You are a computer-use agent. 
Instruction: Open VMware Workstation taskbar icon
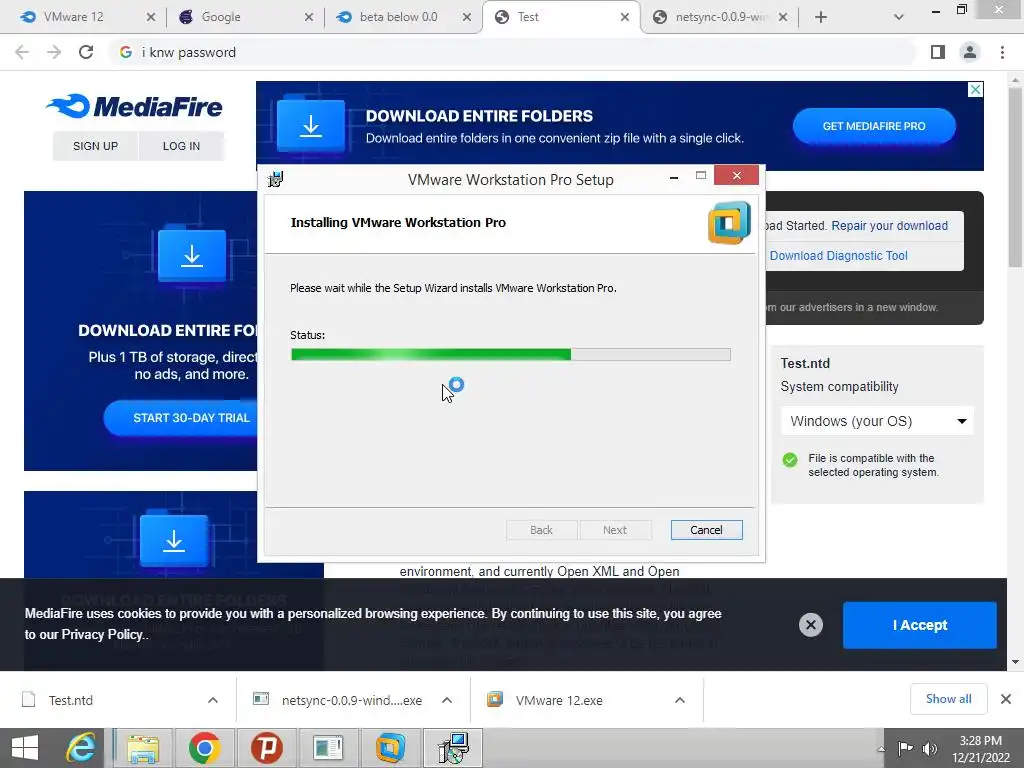390,748
